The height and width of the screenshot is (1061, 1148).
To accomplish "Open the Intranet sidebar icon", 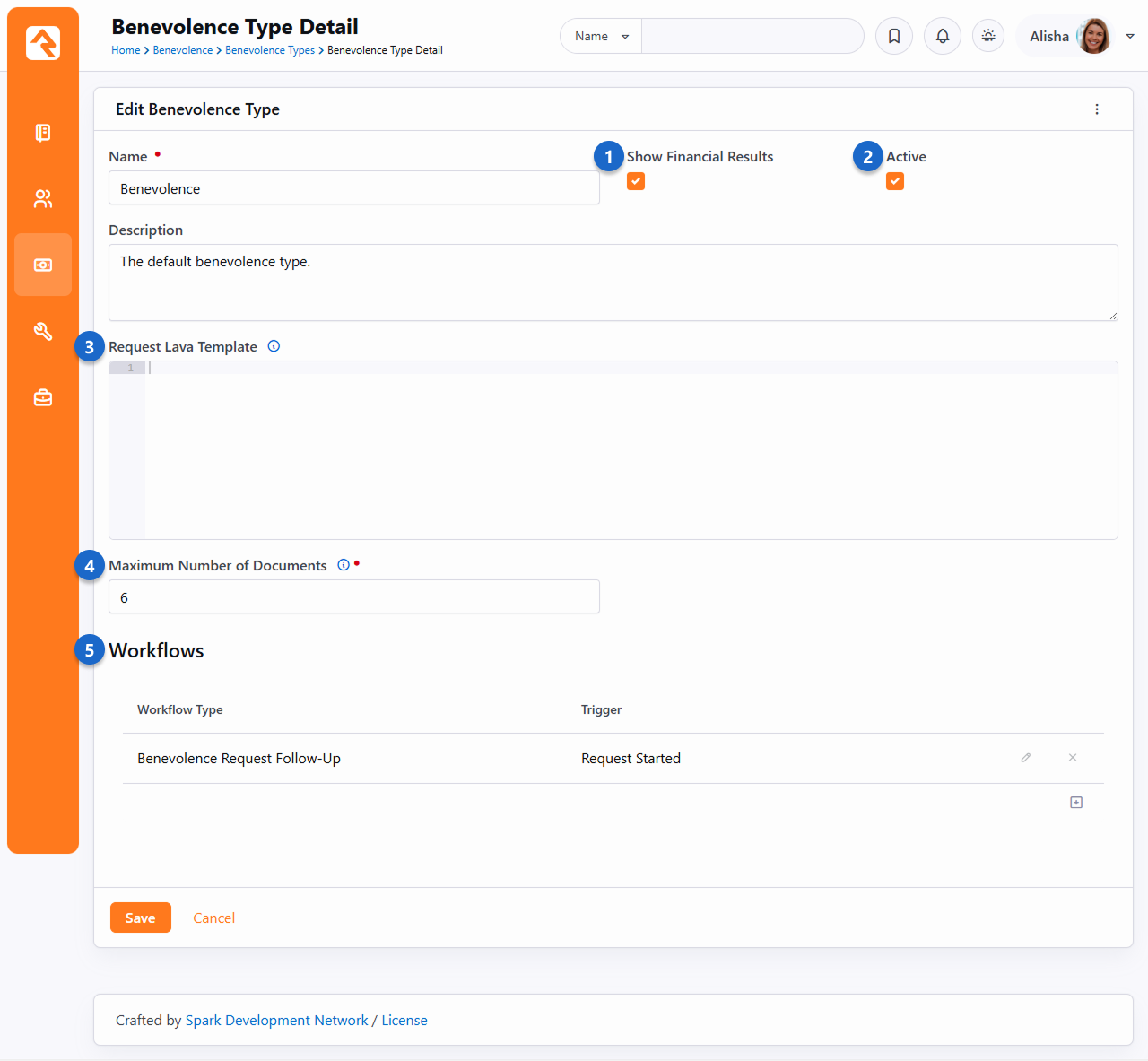I will pos(43,133).
